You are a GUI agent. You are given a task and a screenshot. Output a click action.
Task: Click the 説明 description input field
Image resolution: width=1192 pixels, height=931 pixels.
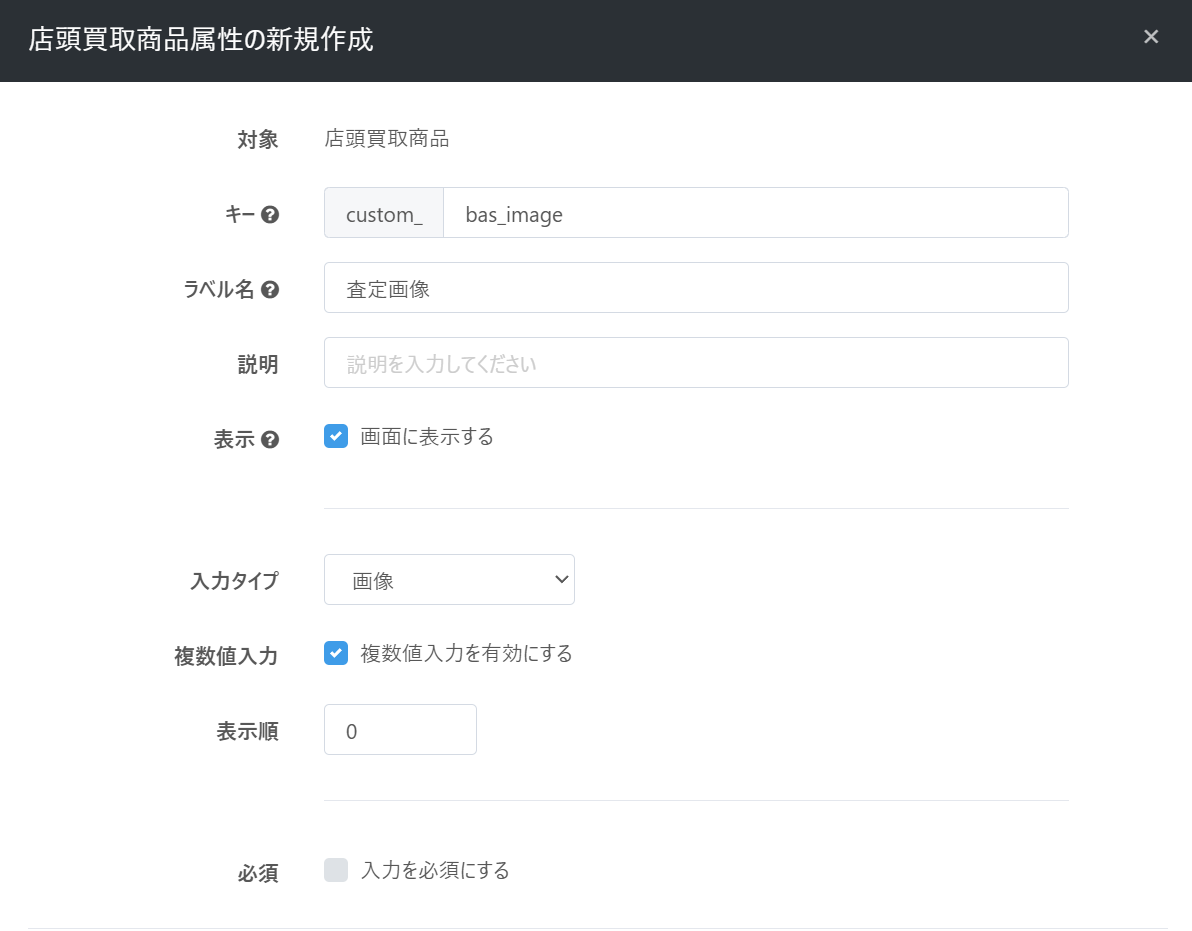(696, 363)
